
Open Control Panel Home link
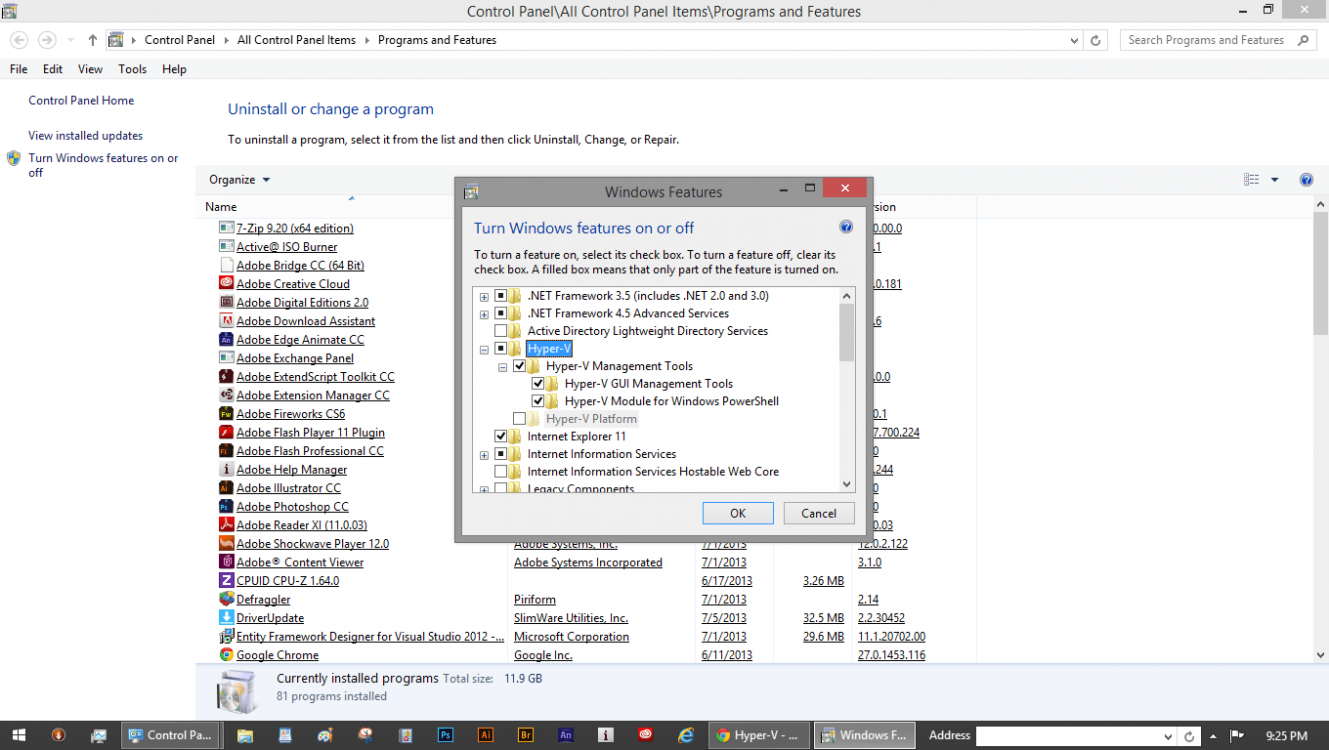81,100
